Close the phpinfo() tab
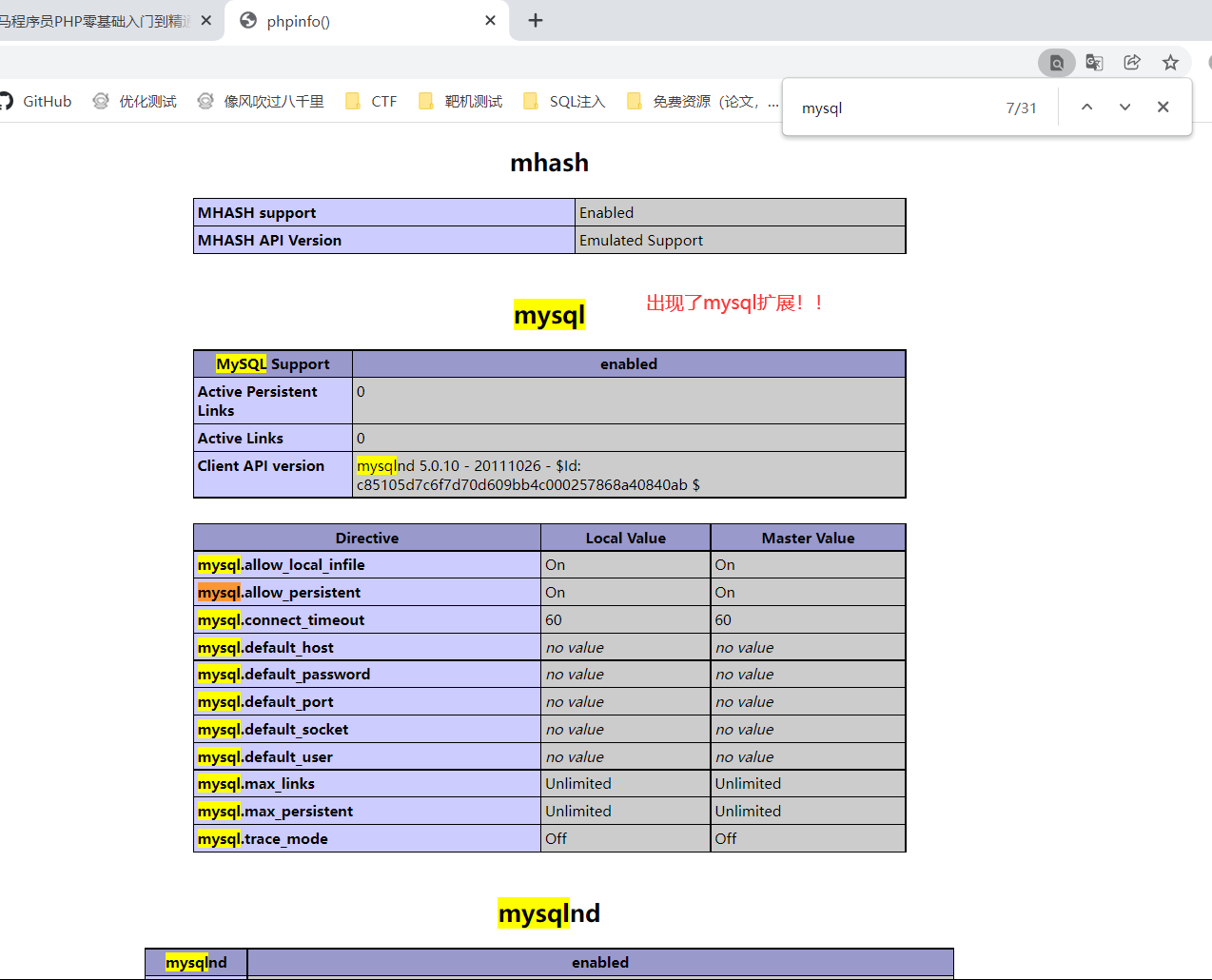Image resolution: width=1212 pixels, height=980 pixels. coord(490,20)
